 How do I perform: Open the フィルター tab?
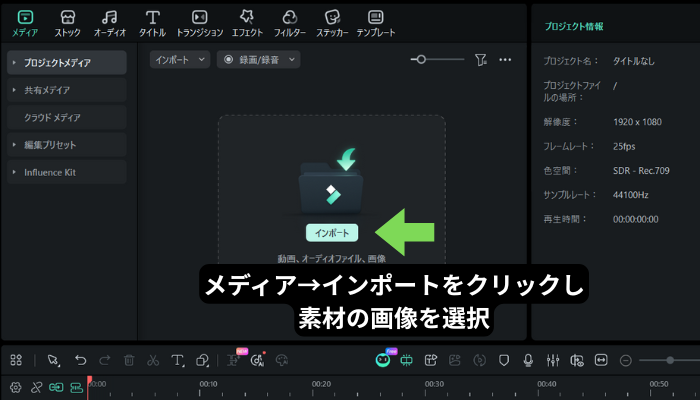click(x=290, y=23)
